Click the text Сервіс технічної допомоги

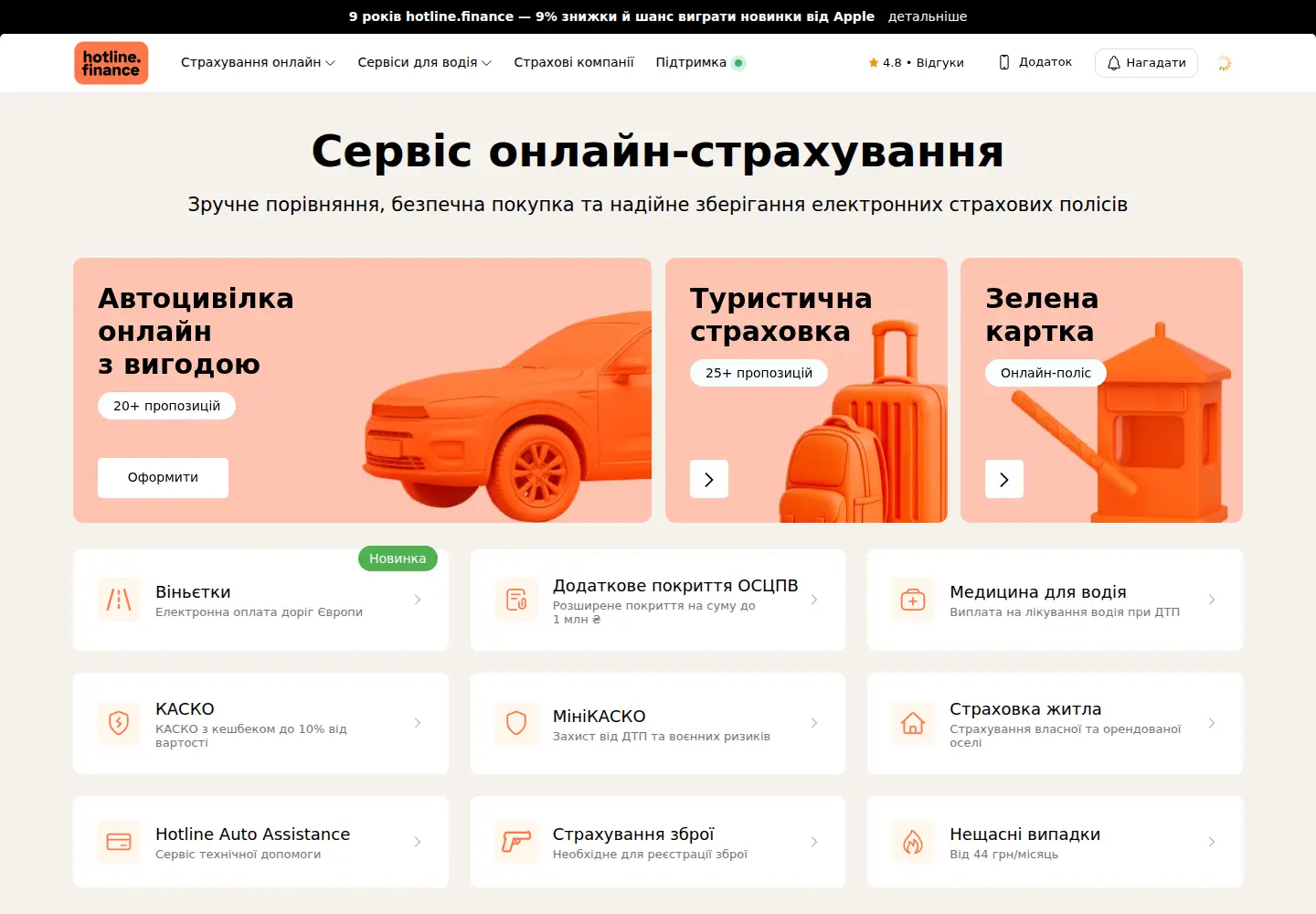(238, 855)
